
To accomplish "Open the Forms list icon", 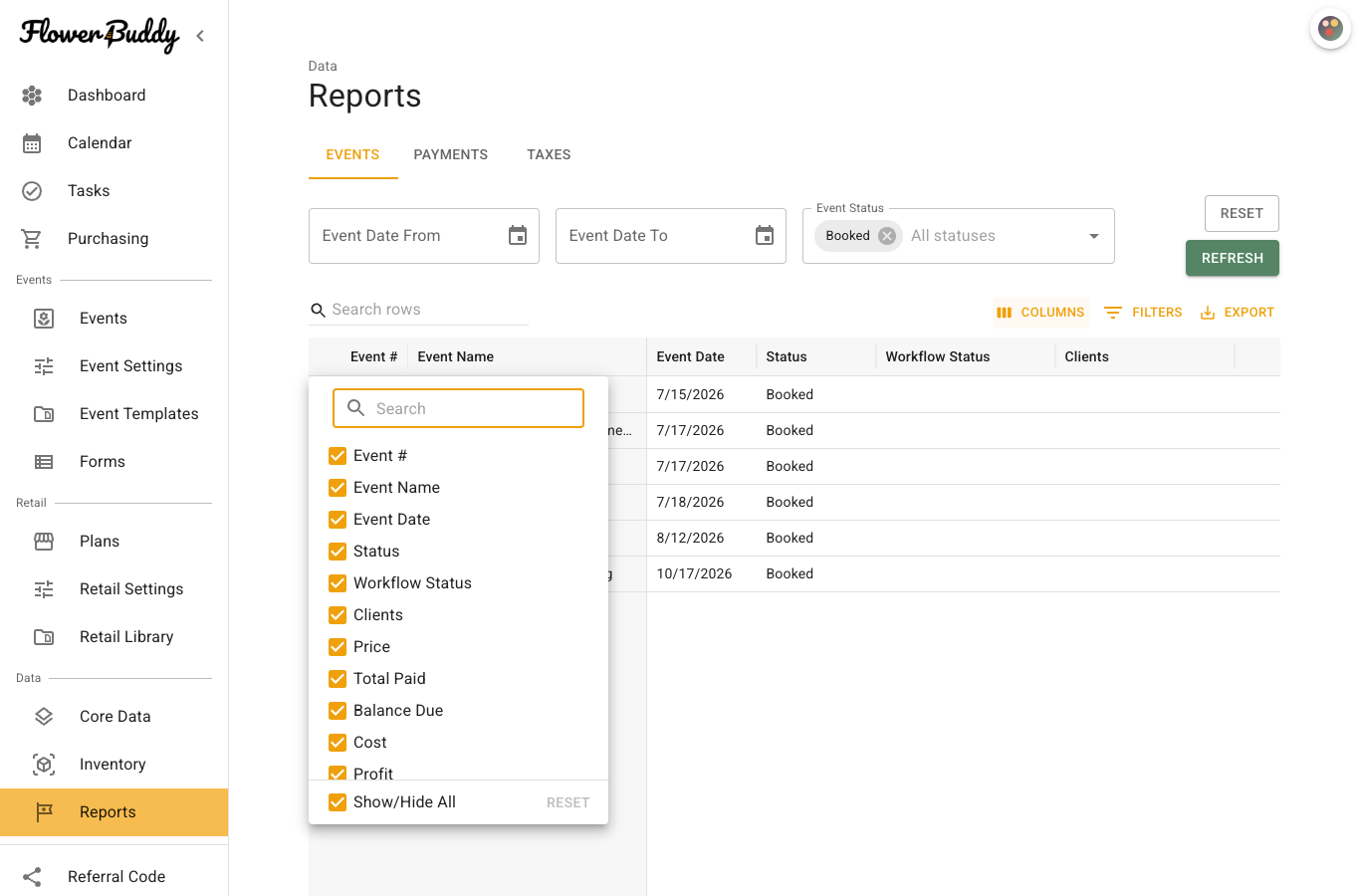I will click(44, 462).
